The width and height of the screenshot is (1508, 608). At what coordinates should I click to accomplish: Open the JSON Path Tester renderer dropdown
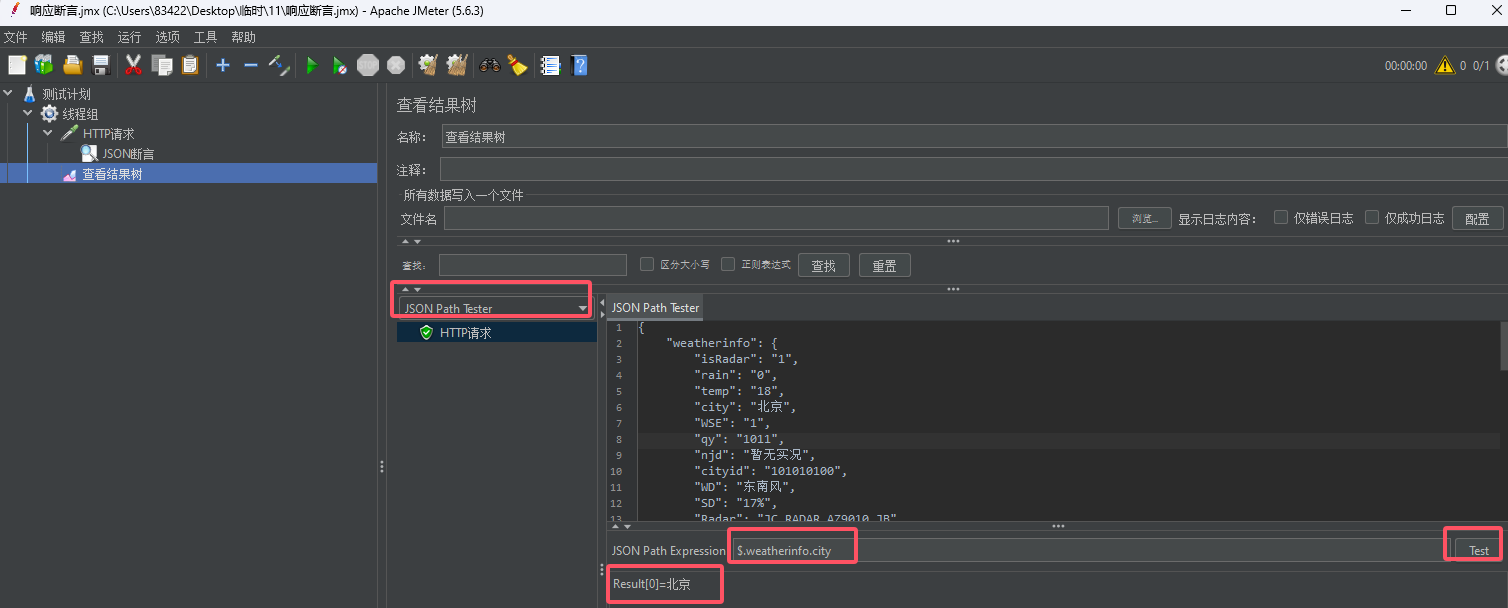click(494, 308)
